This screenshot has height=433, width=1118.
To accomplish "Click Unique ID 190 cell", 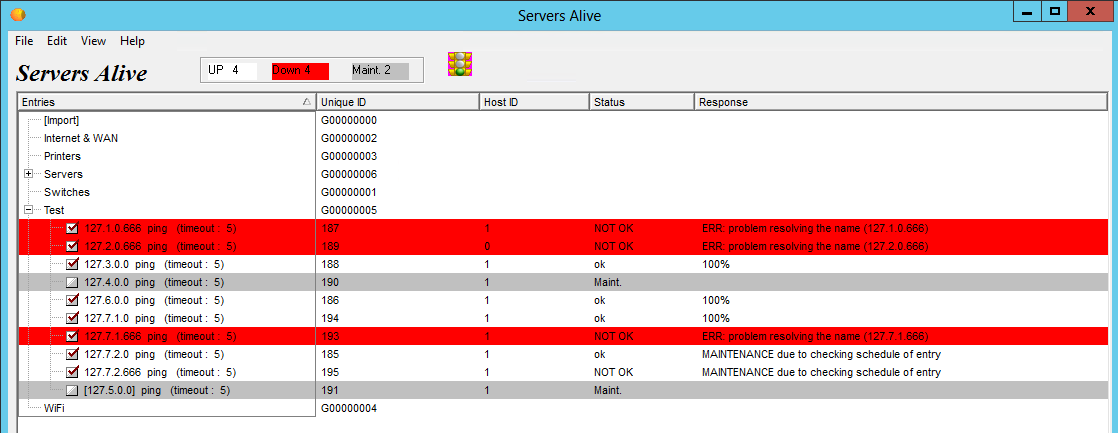I will 329,282.
